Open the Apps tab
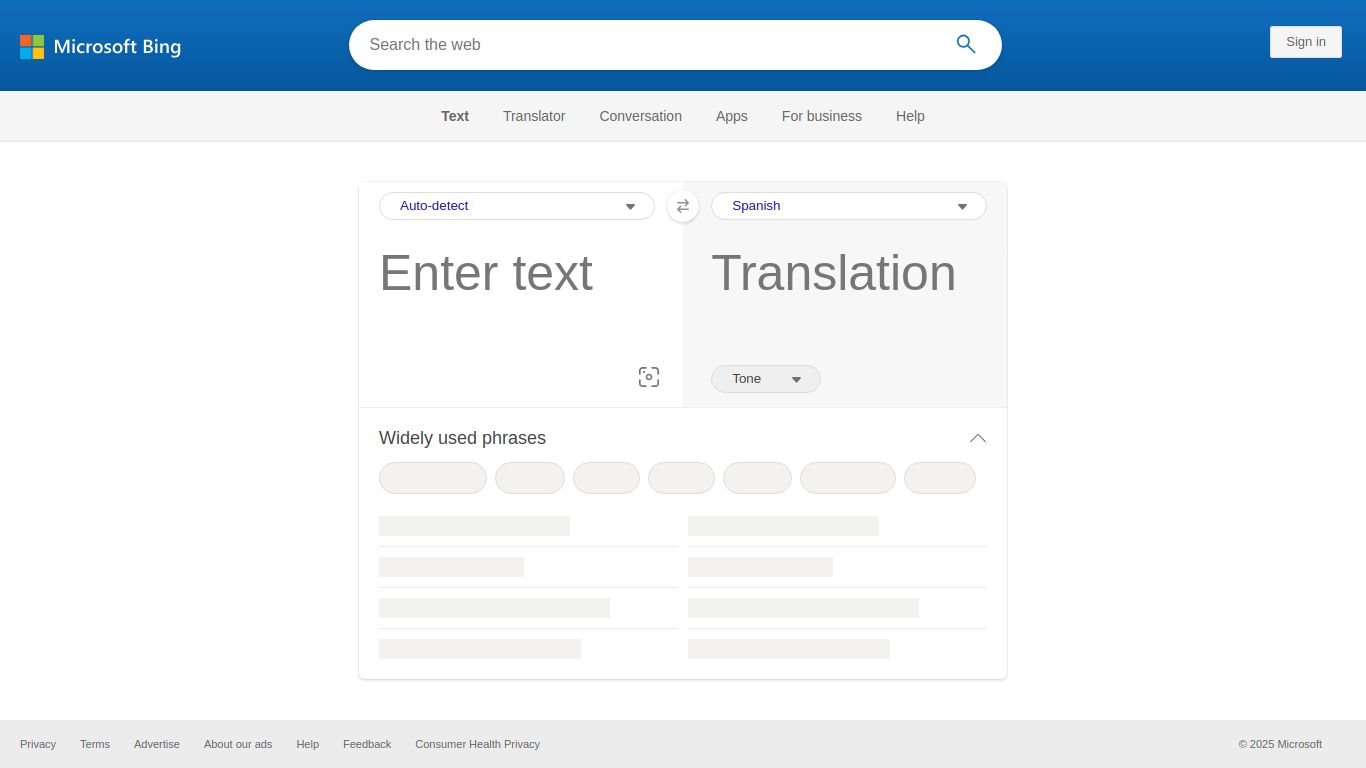 (731, 116)
